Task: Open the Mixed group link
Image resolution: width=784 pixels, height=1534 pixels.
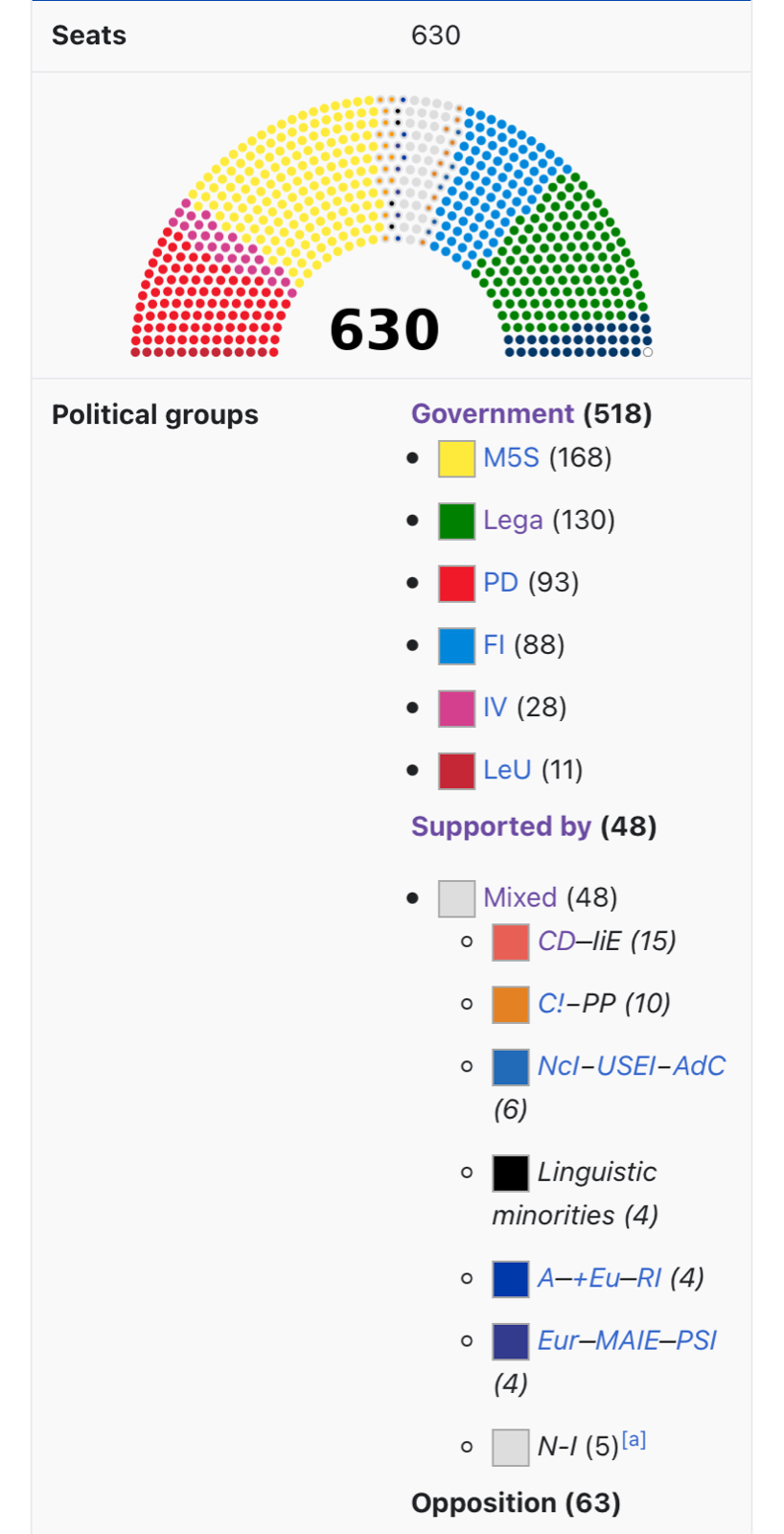Action: 519,897
